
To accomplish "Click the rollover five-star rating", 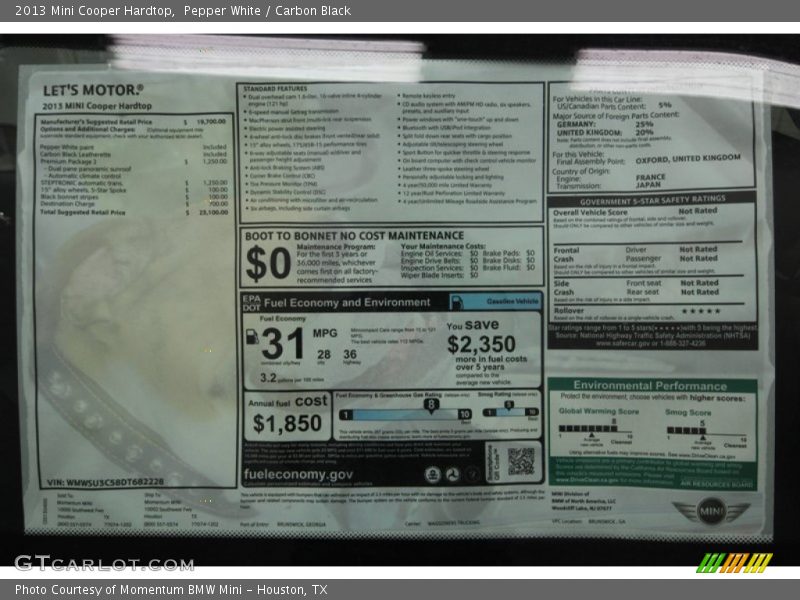I will pos(699,311).
